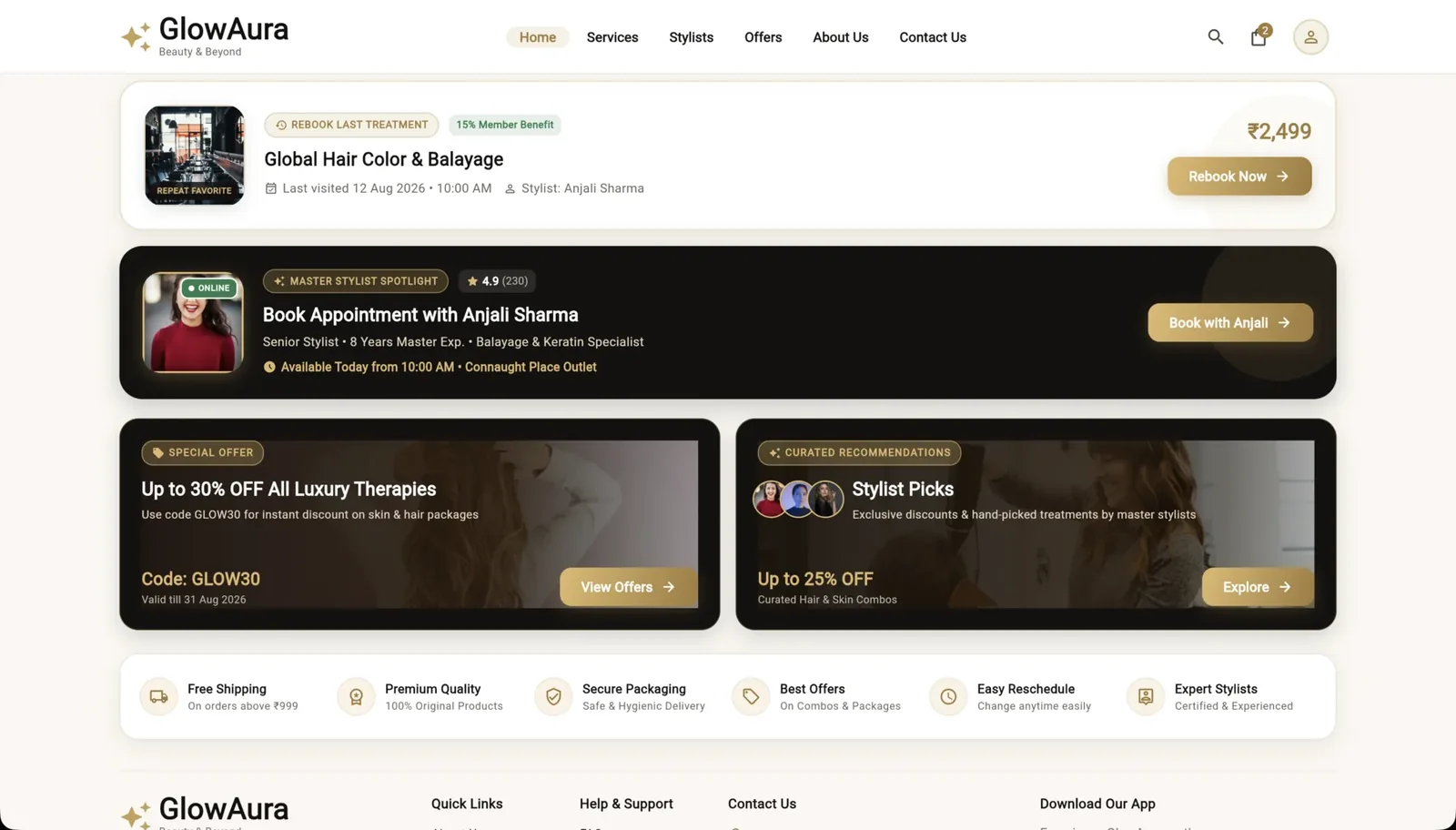Click the Code: GLOW30 text
Screen dimensions: 1456x830
[x=201, y=579]
